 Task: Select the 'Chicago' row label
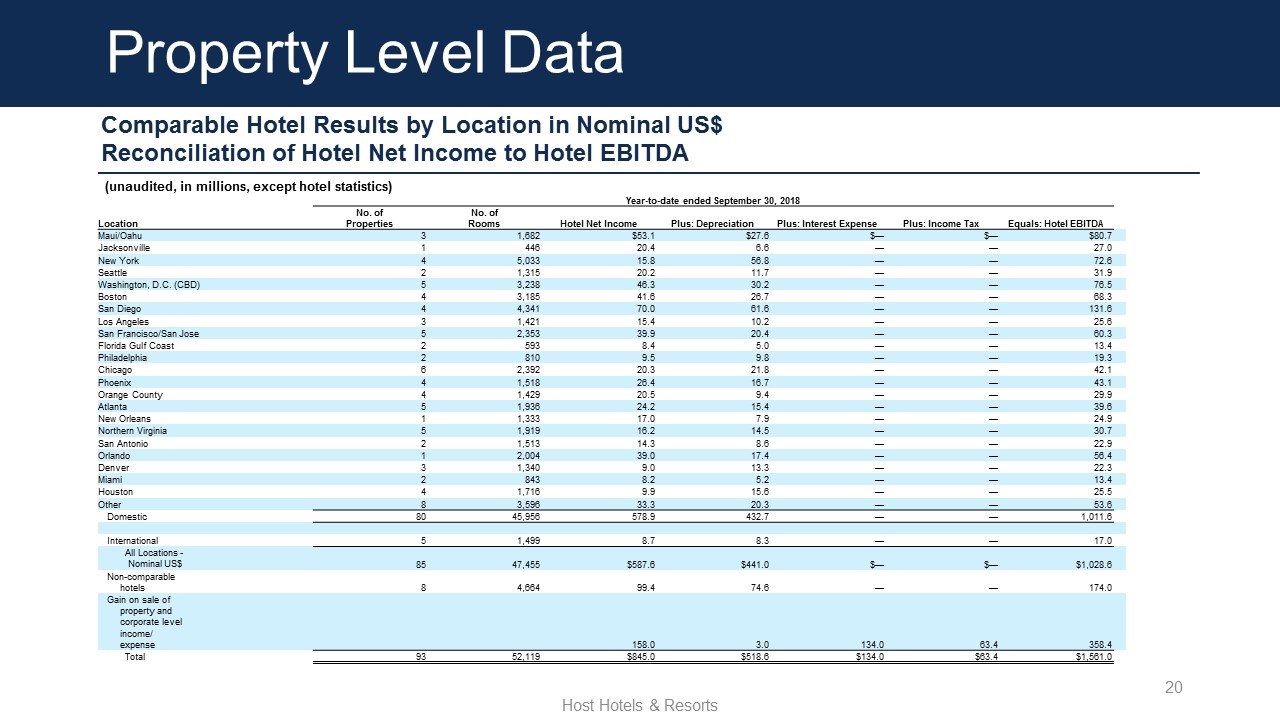115,370
